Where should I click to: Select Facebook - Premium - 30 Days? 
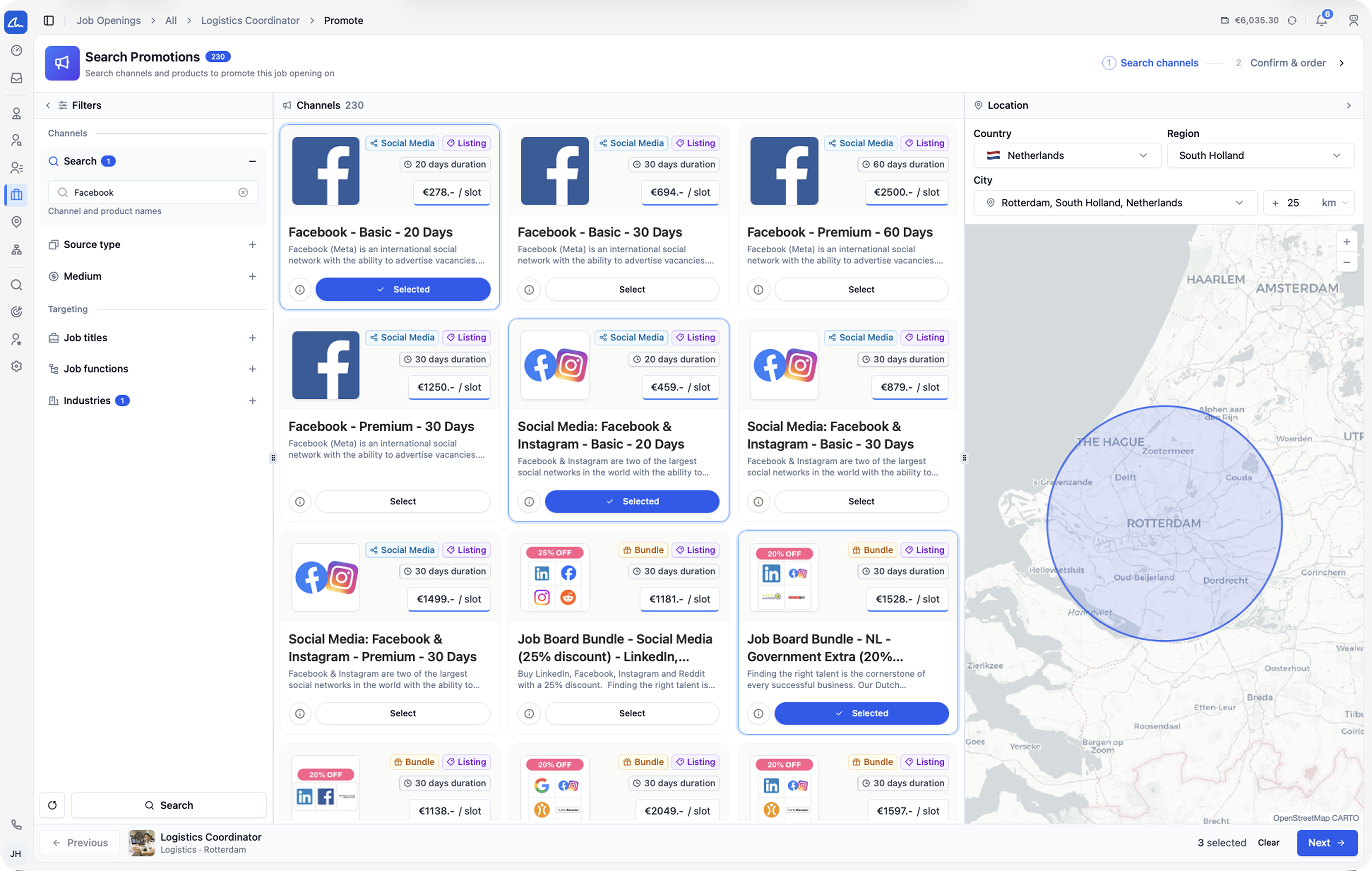pyautogui.click(x=403, y=501)
